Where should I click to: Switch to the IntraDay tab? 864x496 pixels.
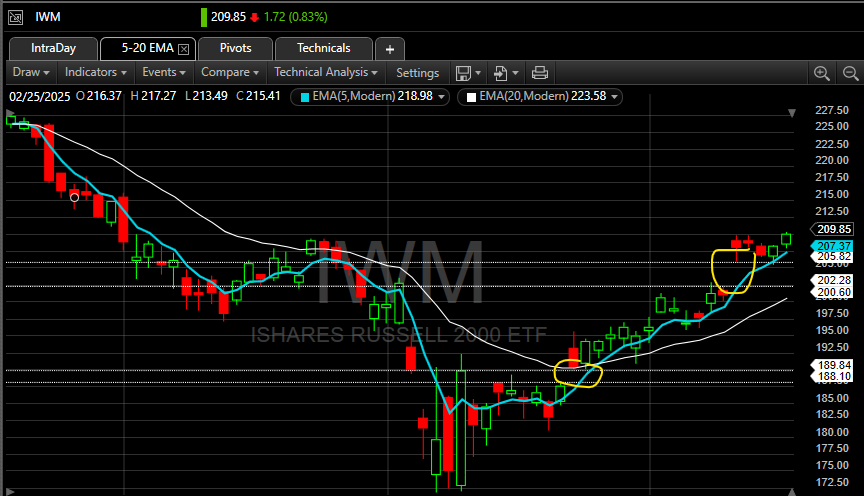tap(54, 48)
